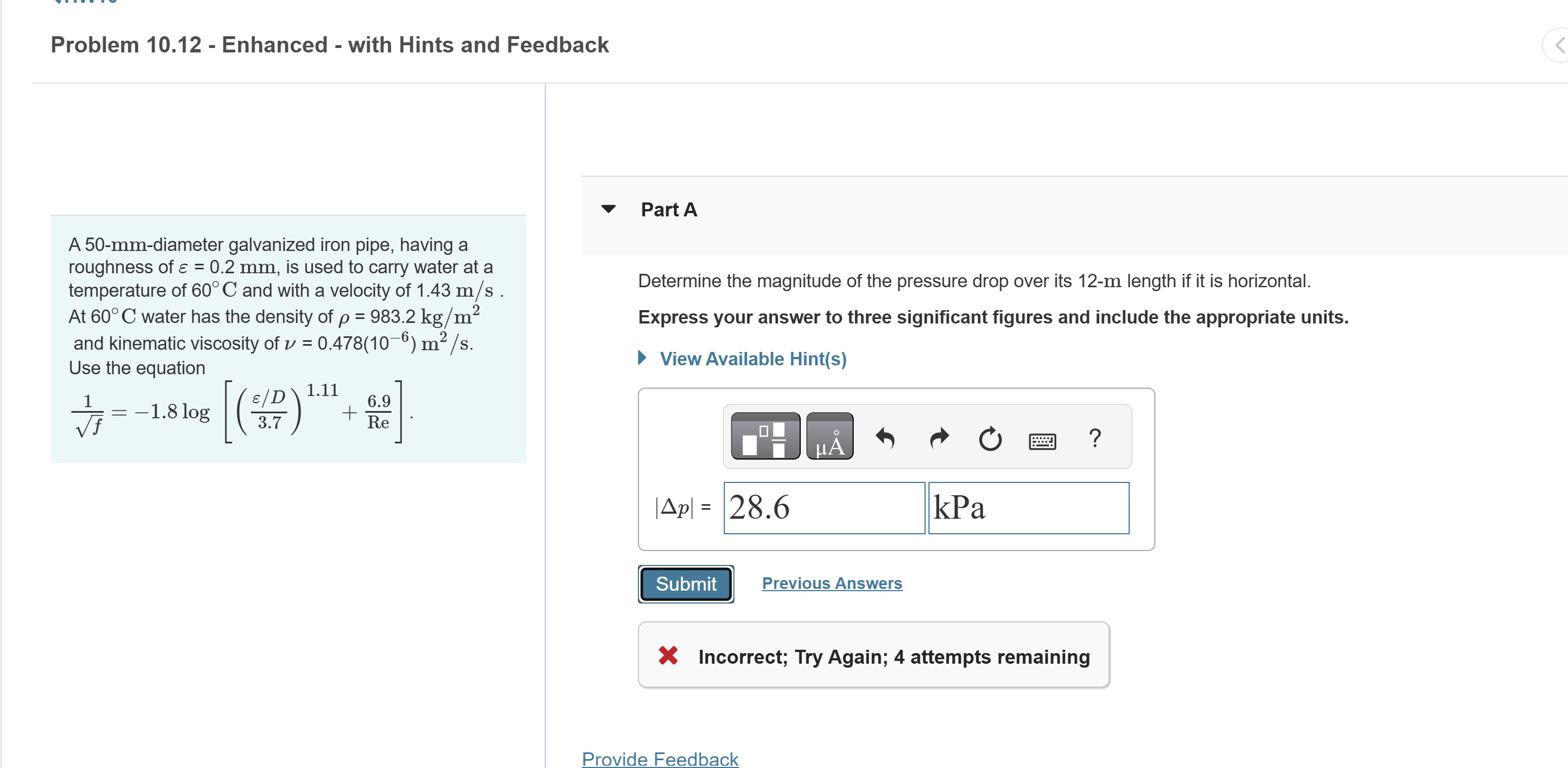Select the 28.6 answer input field
Screen dimensions: 1568x768
tap(824, 508)
